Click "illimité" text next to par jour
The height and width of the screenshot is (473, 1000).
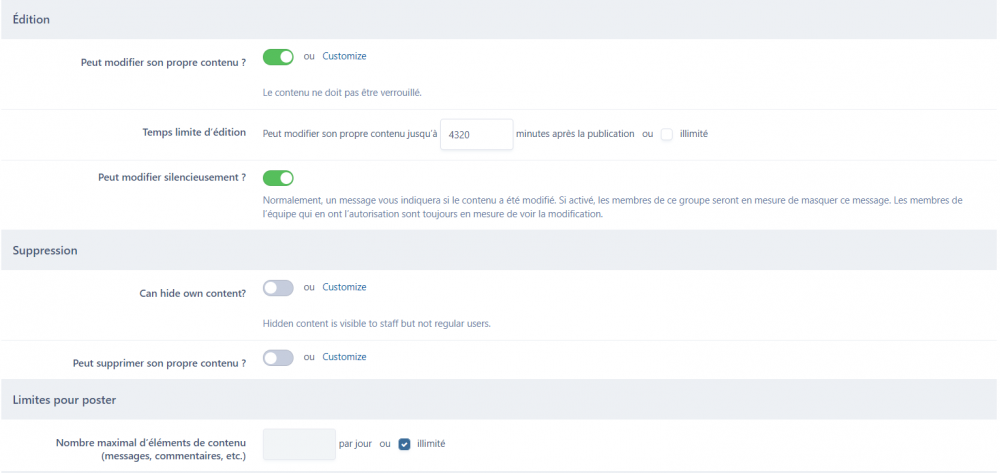click(431, 444)
